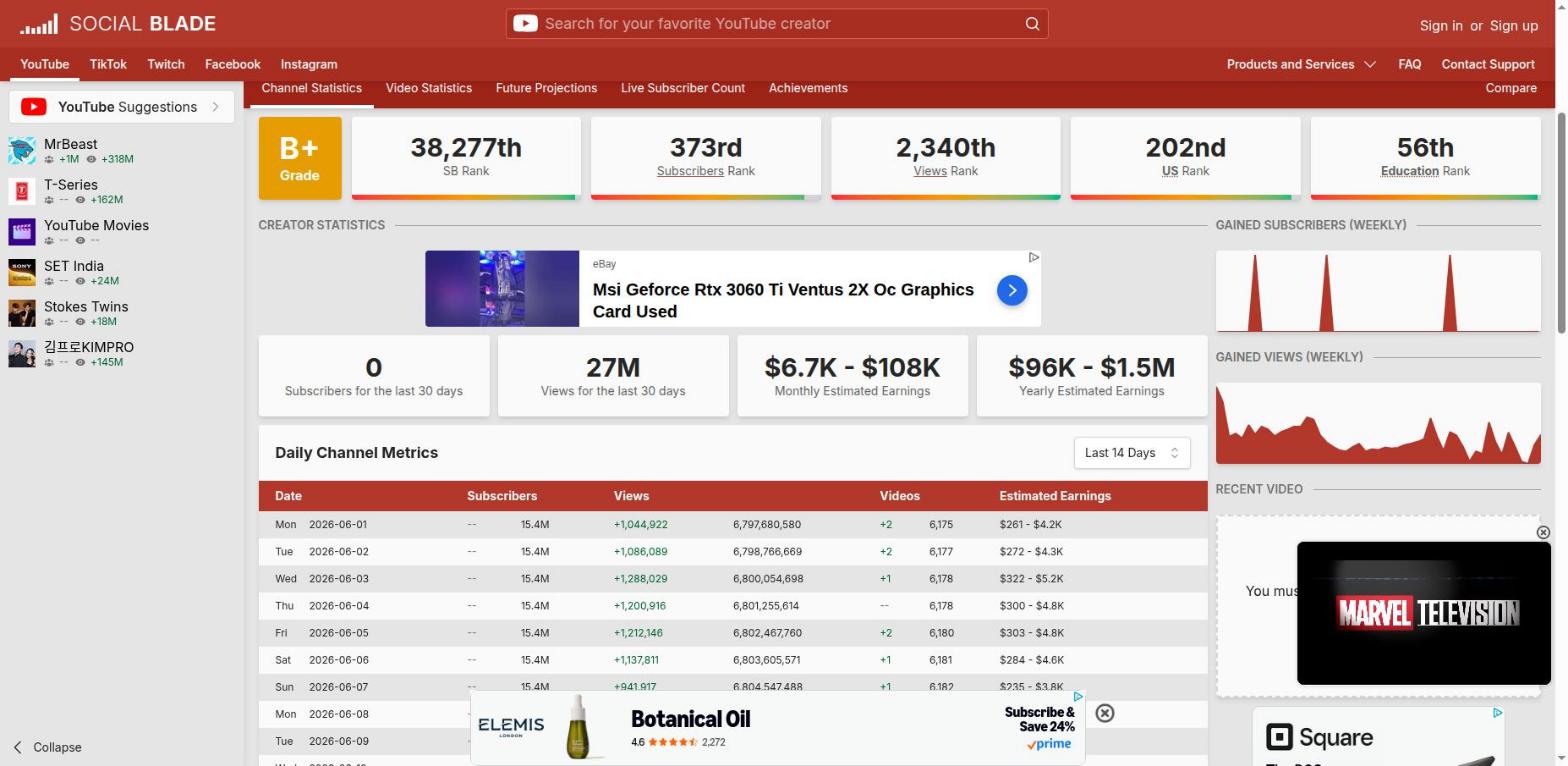1568x766 pixels.
Task: Switch to the Instagram platform tab
Action: pos(309,64)
